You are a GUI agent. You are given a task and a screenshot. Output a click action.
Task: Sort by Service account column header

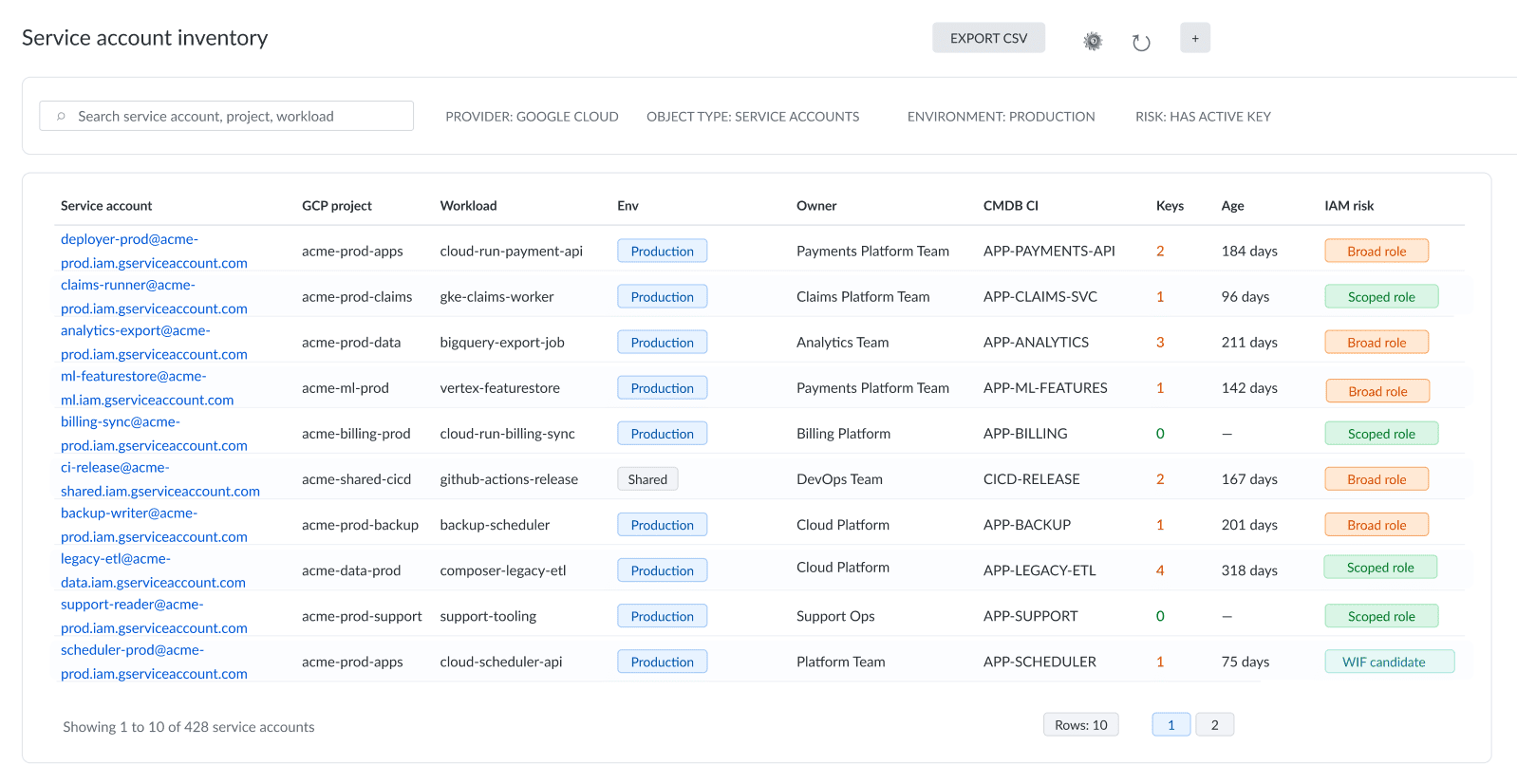pos(106,206)
